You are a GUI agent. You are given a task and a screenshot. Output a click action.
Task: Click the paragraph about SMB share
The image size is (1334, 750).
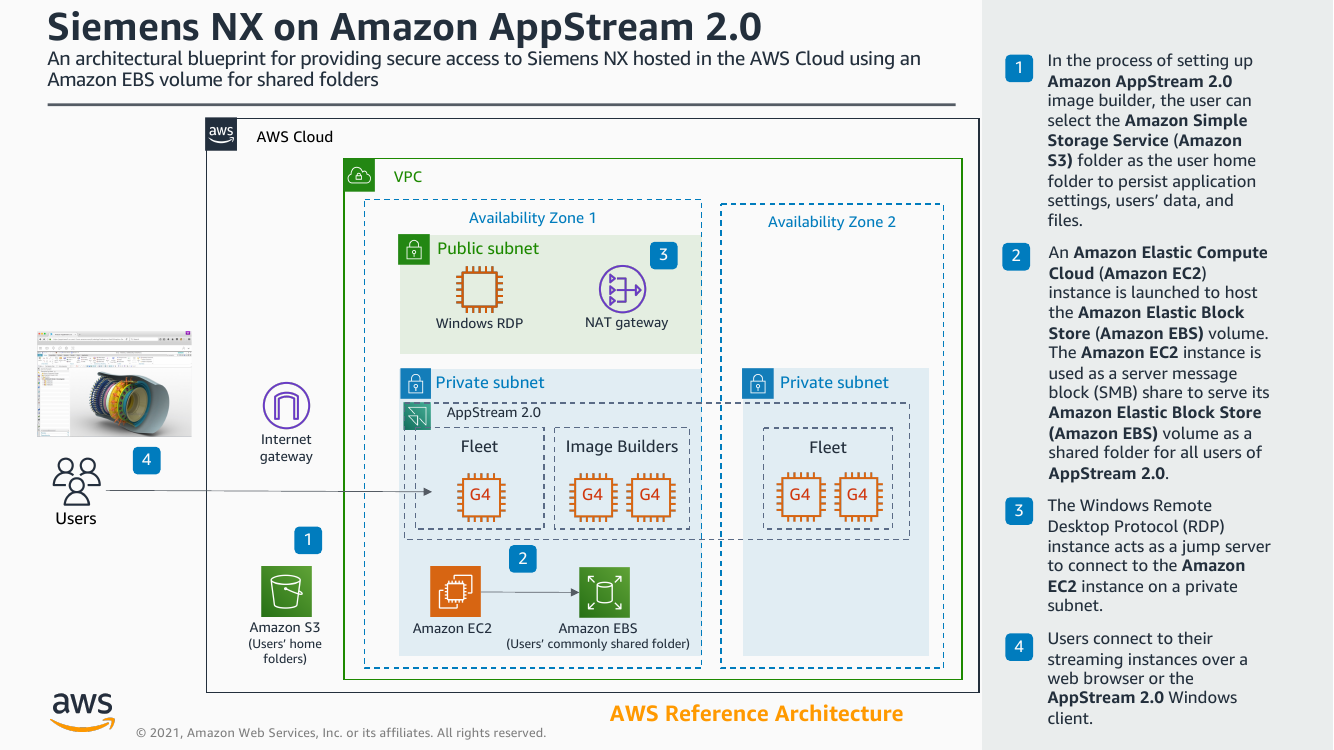tap(1158, 363)
